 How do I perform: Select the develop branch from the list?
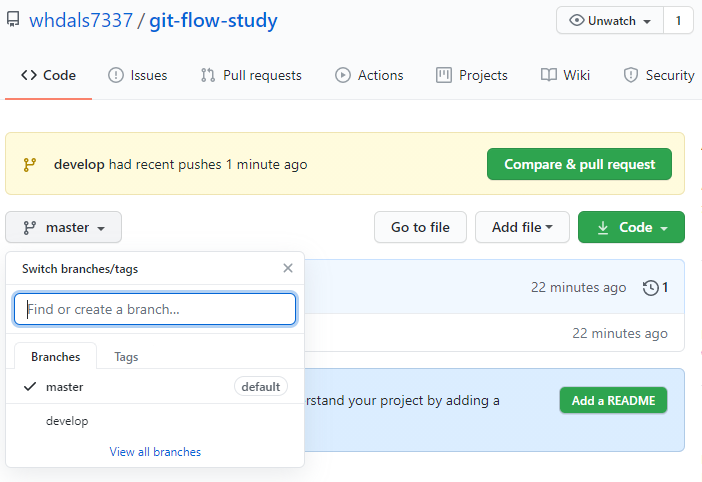click(67, 421)
